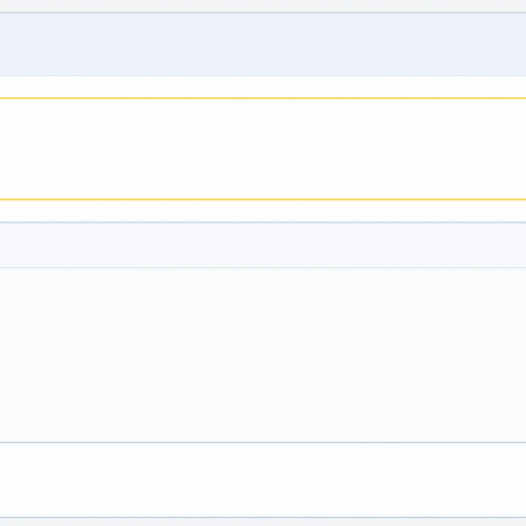
Task: Click the gray strip at the very bottom
Action: [x=263, y=522]
